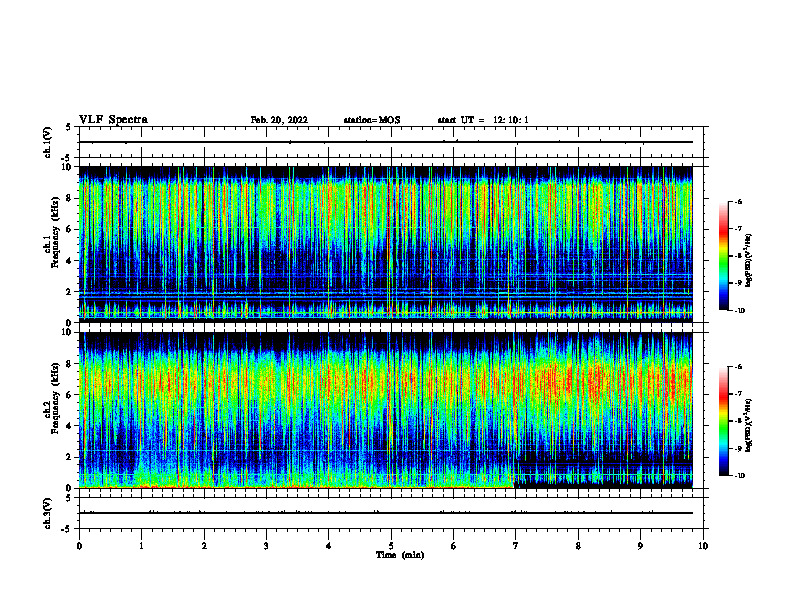Click the time axis tick label "0"
Screen dimensions: 792x612
(79, 546)
